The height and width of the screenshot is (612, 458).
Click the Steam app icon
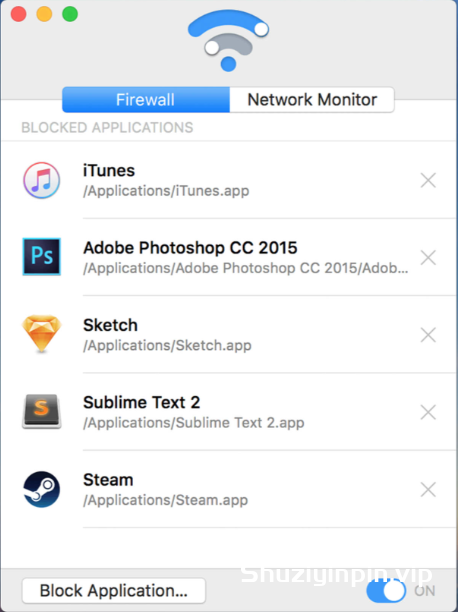pos(41,489)
